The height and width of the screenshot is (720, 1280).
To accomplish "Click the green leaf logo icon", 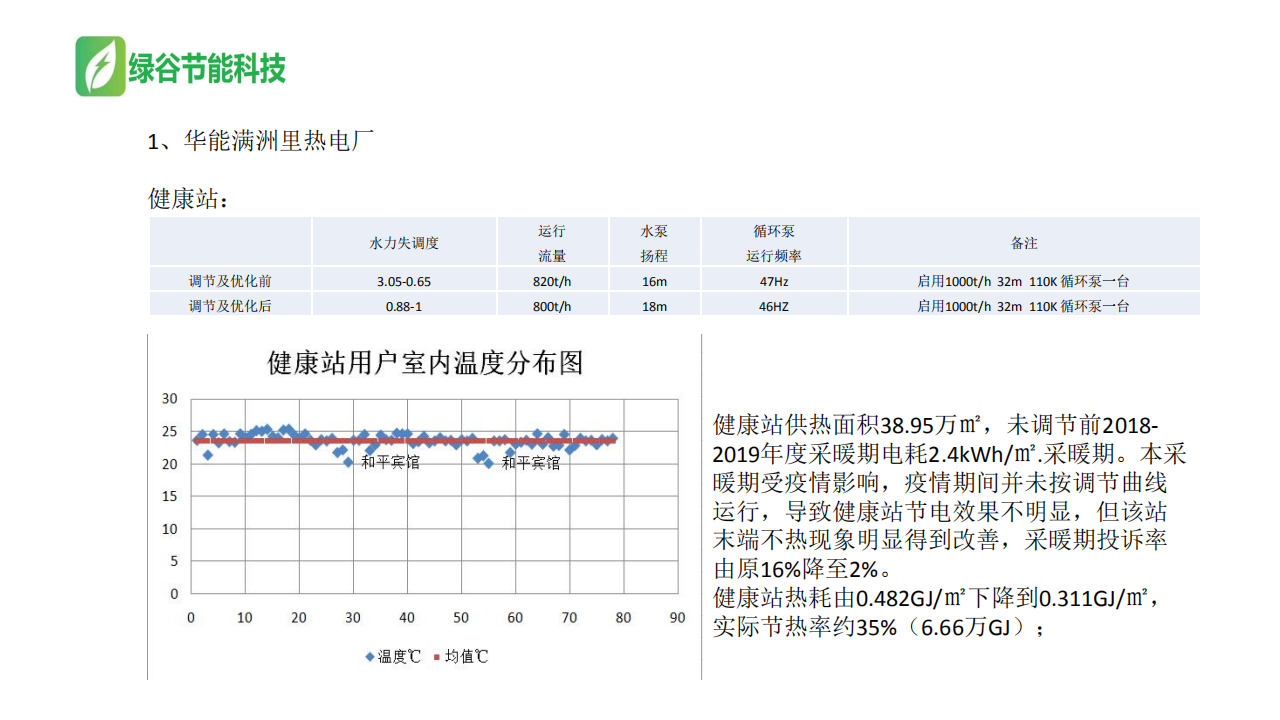I will (101, 67).
